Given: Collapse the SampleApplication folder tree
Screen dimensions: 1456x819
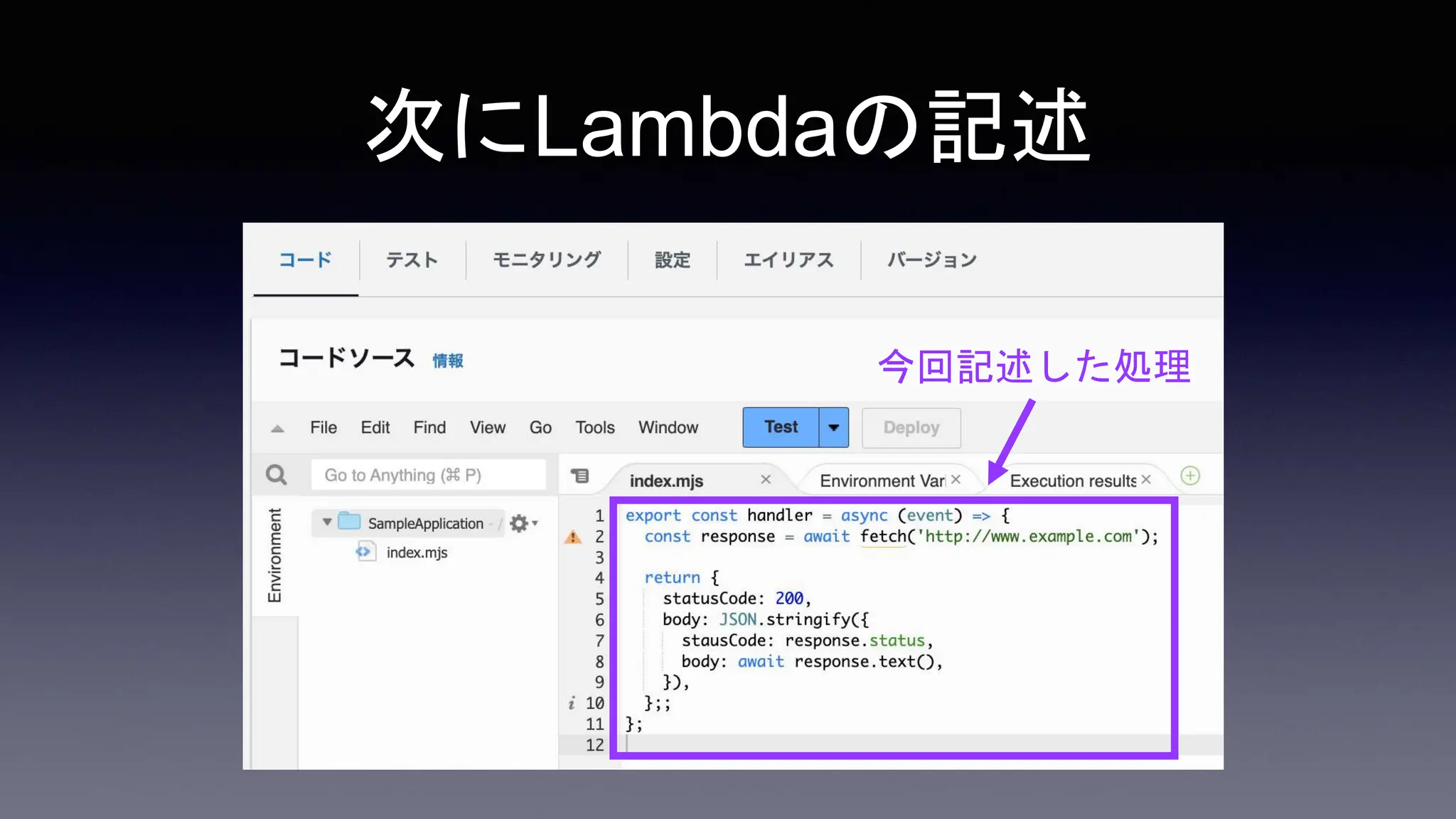Looking at the screenshot, I should point(327,522).
